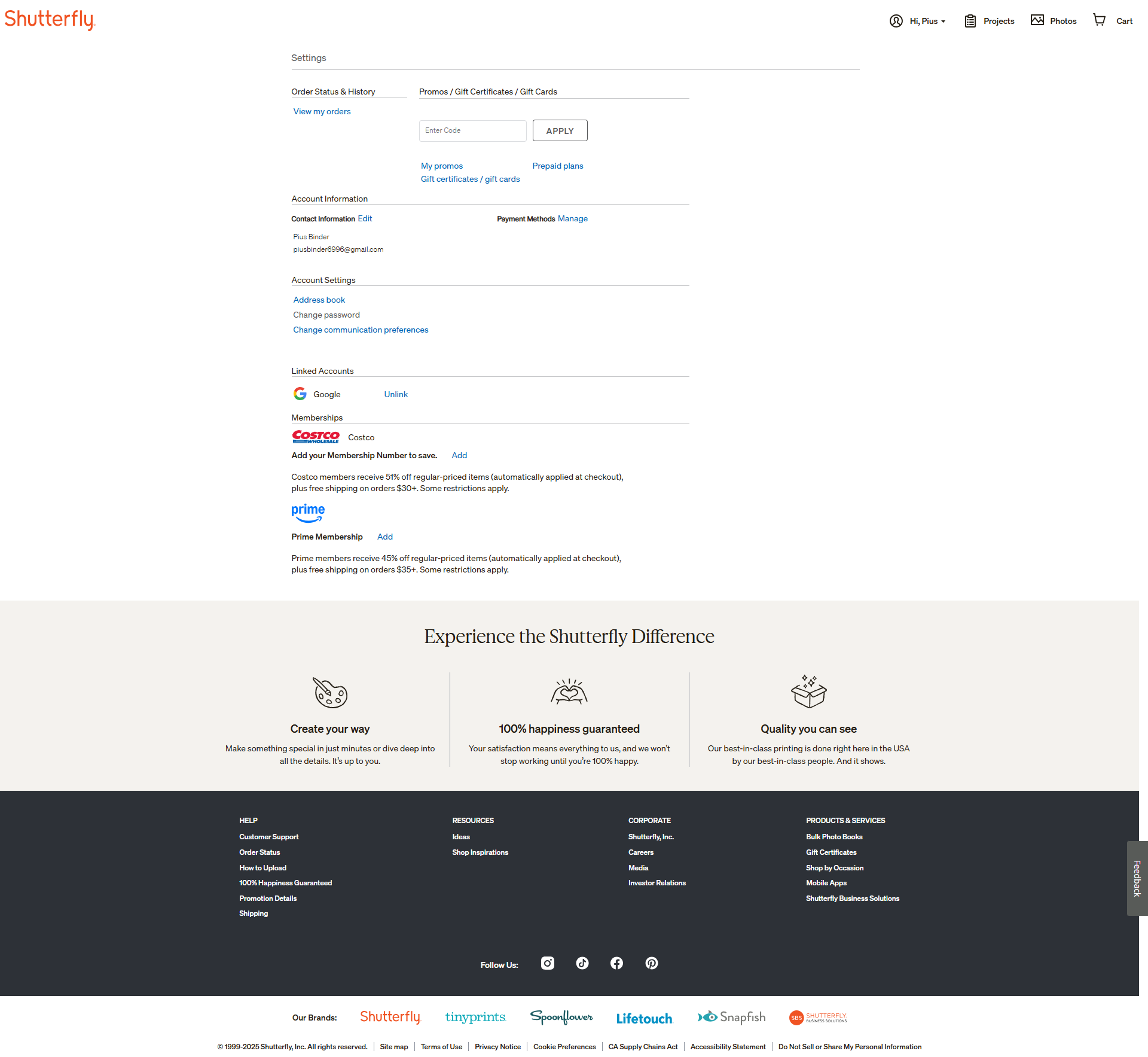Open Bulk Photo Books link
The width and height of the screenshot is (1148, 1057).
point(834,837)
